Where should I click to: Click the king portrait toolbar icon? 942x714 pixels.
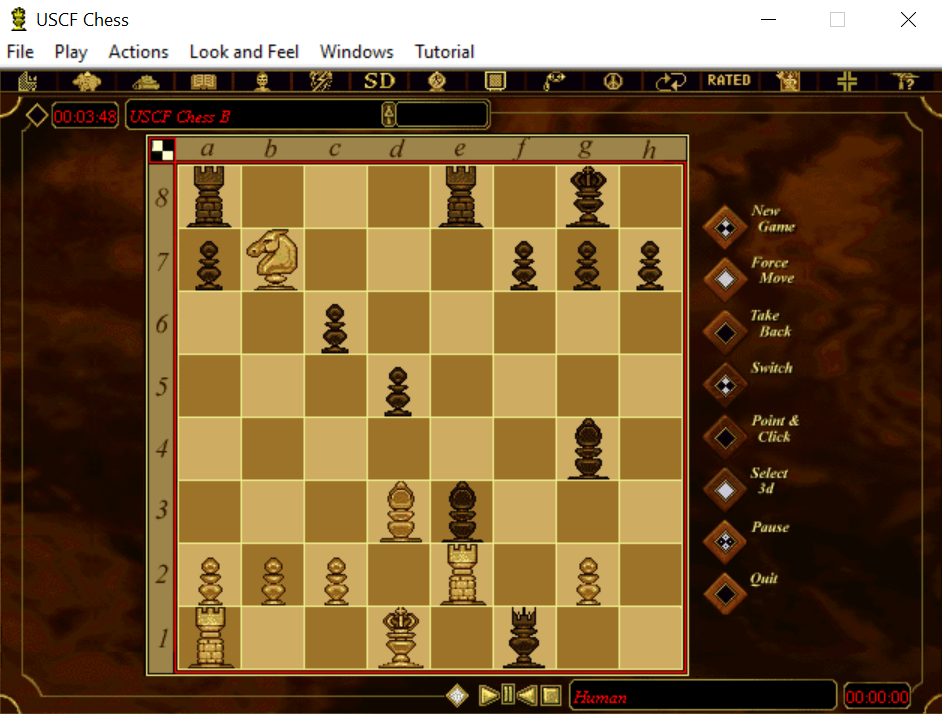(788, 81)
